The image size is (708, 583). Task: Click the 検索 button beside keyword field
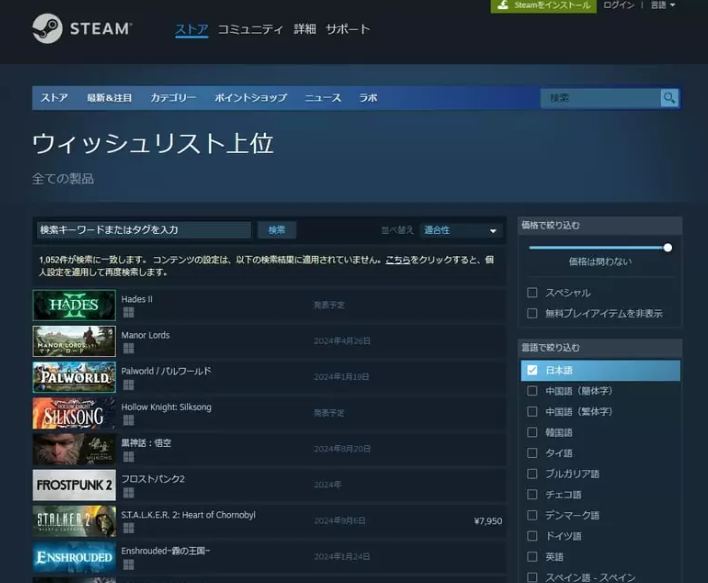pos(277,230)
